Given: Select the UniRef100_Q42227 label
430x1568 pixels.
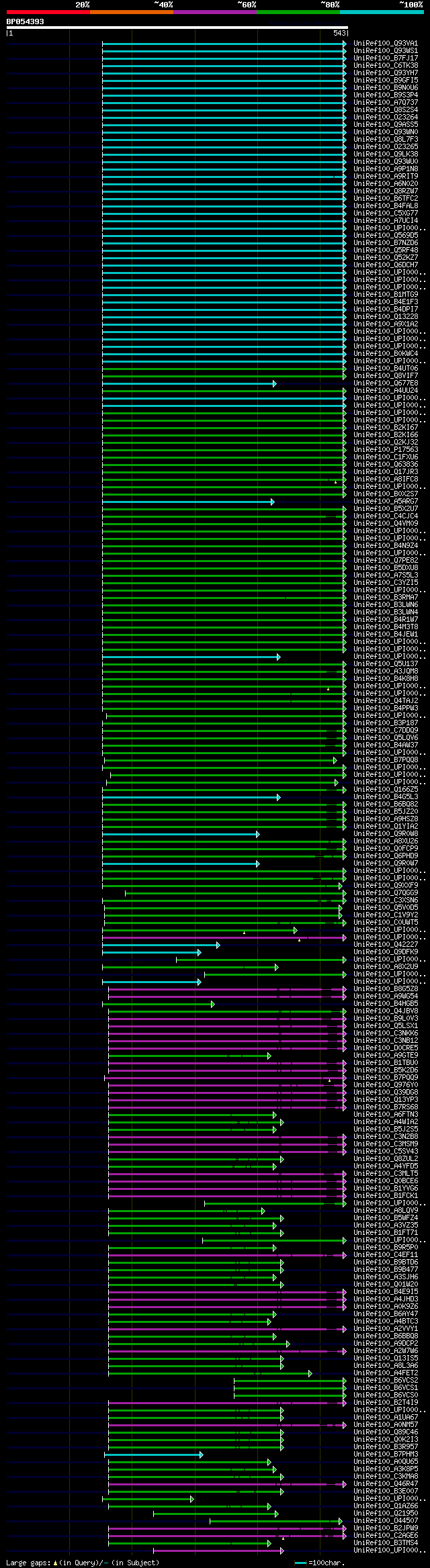Looking at the screenshot, I should click(386, 944).
